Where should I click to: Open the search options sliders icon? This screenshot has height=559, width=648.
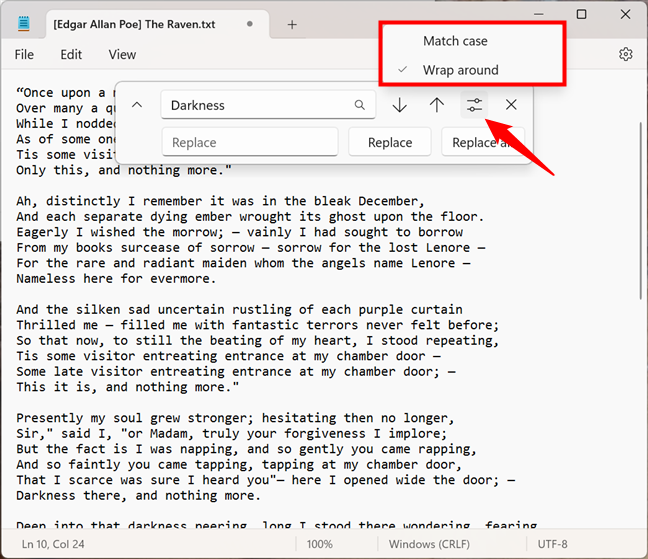pyautogui.click(x=474, y=105)
